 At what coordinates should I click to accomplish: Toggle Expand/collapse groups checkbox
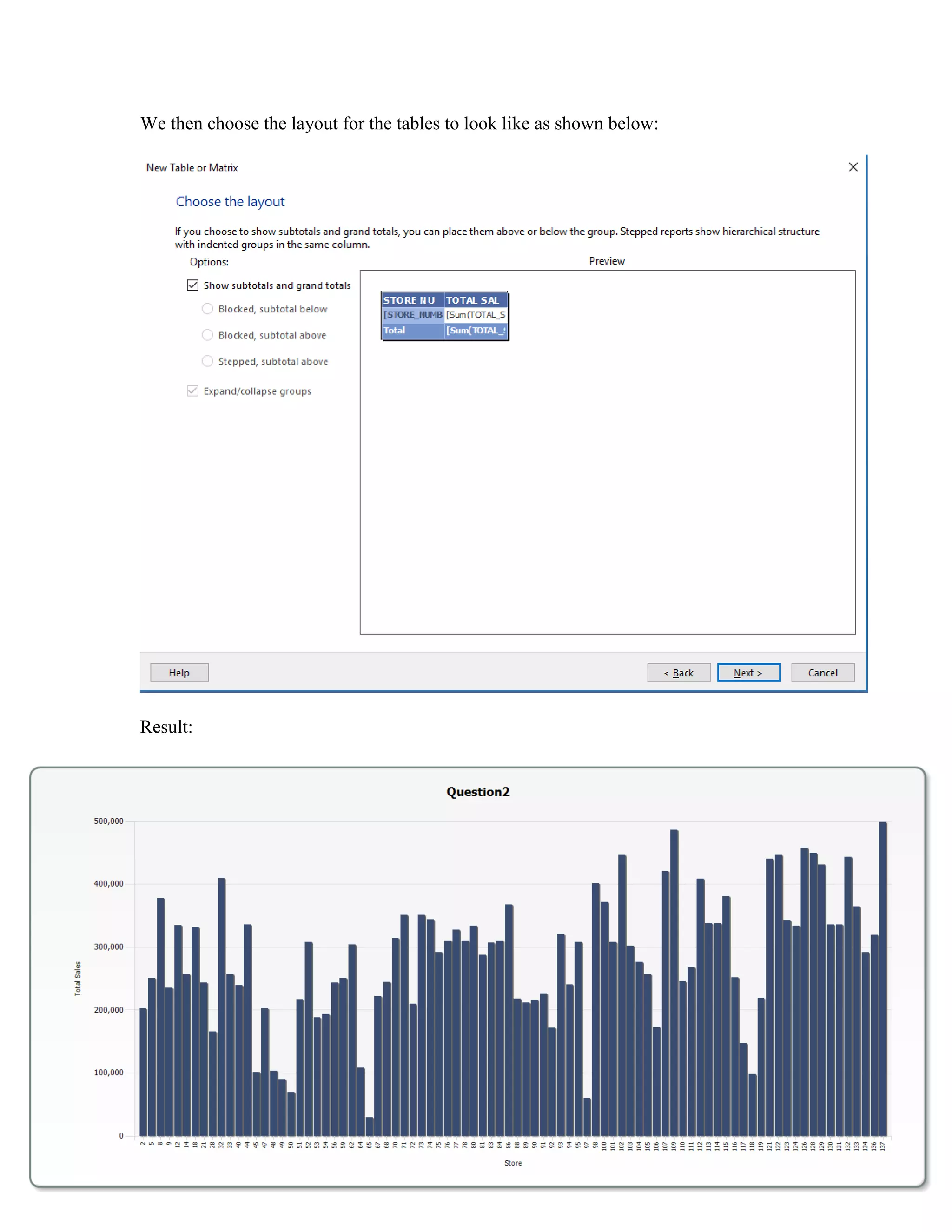[193, 391]
